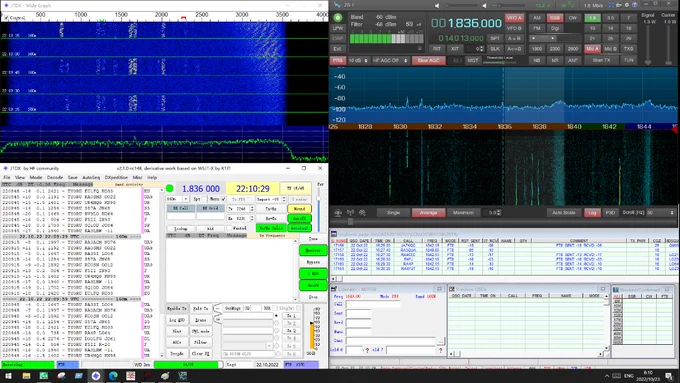Viewport: 680px width, 383px height.
Task: Toggle the SSB mode button
Action: [555, 18]
